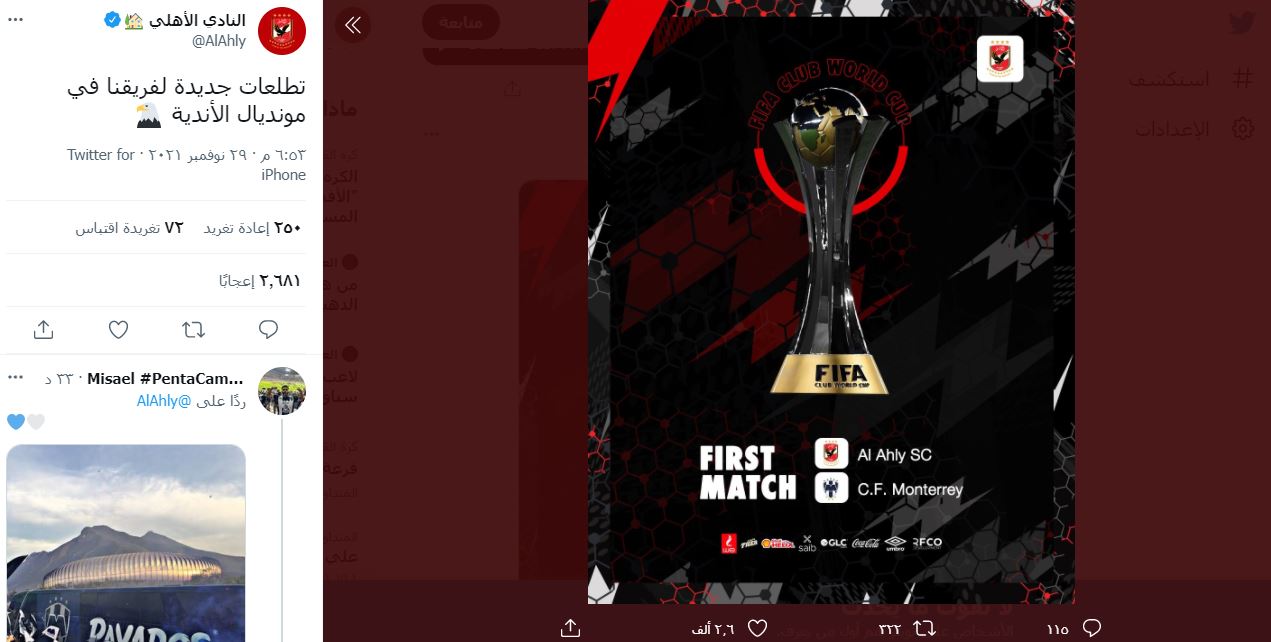Retweet using the icon below the photo
The width and height of the screenshot is (1271, 642).
click(925, 628)
